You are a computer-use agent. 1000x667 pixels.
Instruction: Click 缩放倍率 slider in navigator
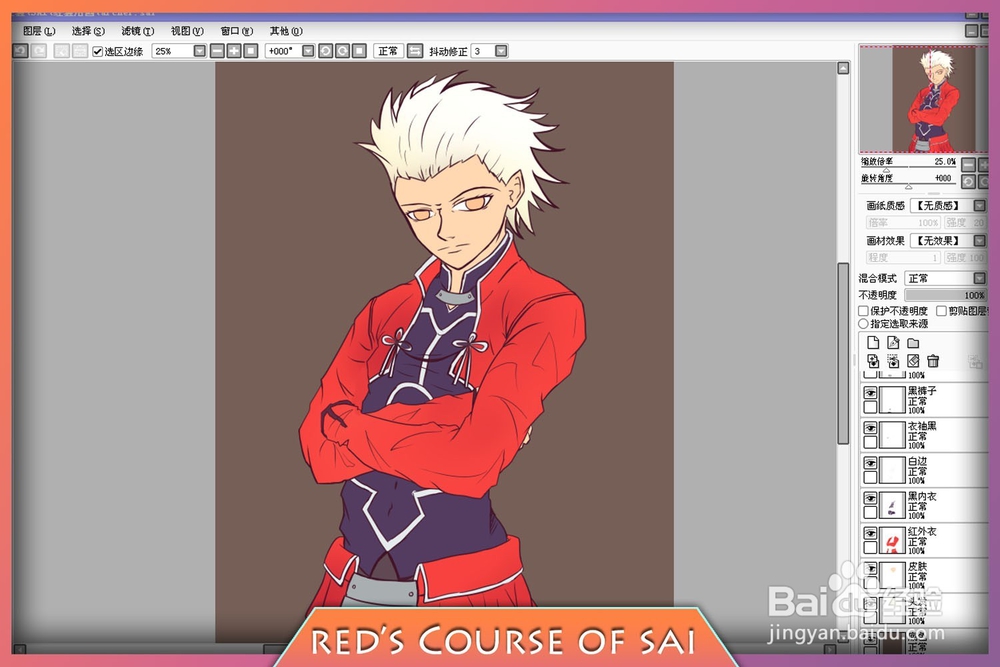[909, 167]
